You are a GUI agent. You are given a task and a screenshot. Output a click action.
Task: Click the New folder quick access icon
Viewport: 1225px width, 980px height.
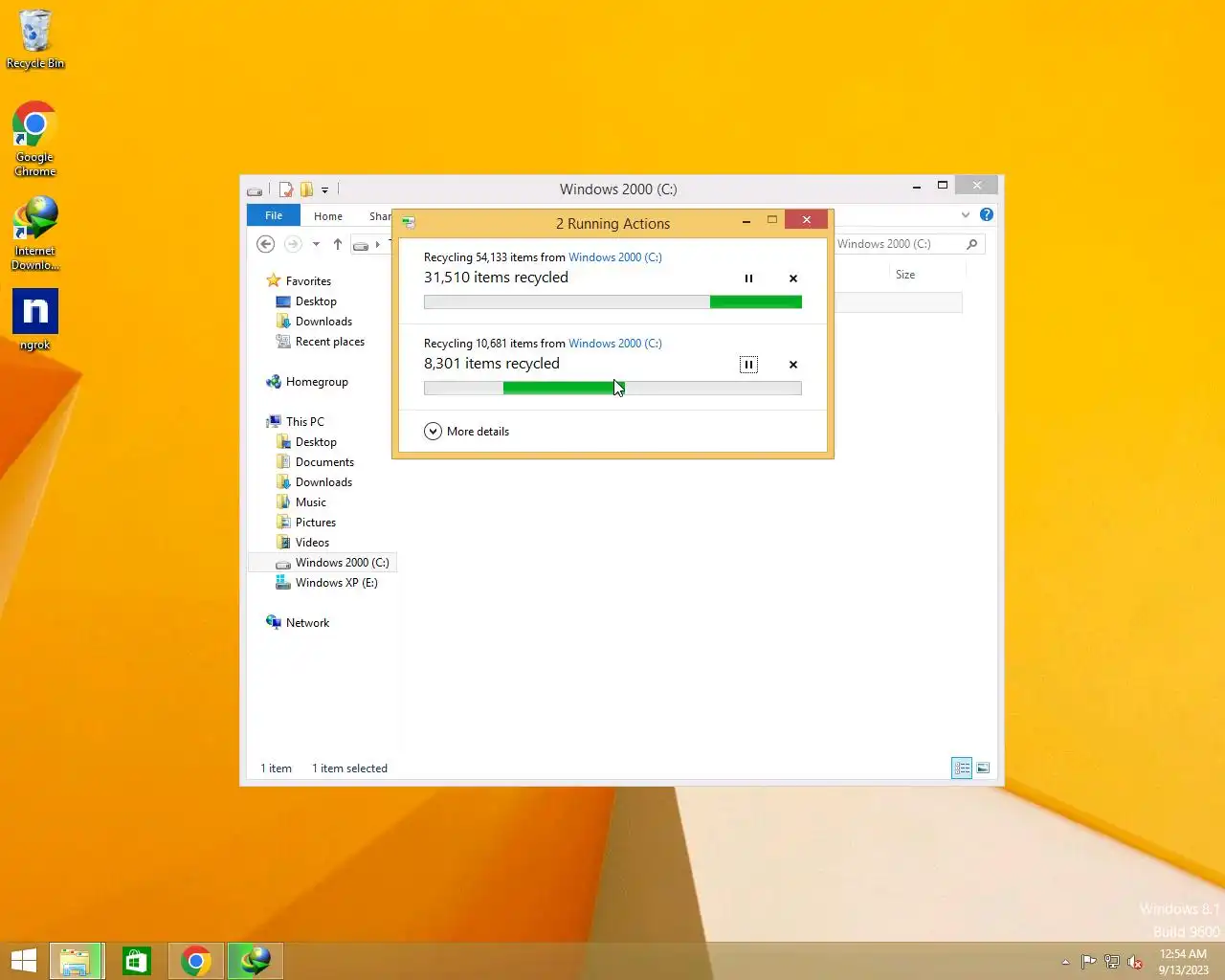[x=306, y=189]
